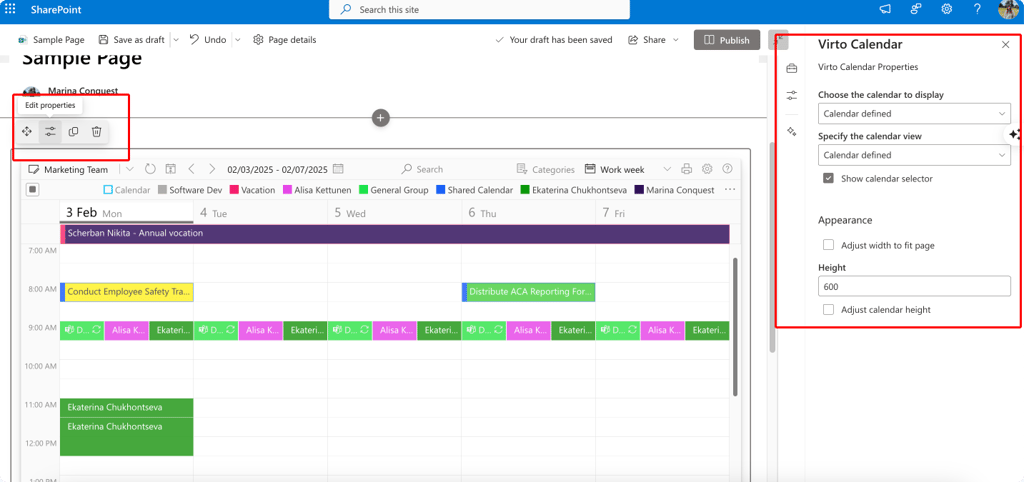The height and width of the screenshot is (482, 1024).
Task: Open the settings gear in the SharePoint header
Action: coord(946,9)
